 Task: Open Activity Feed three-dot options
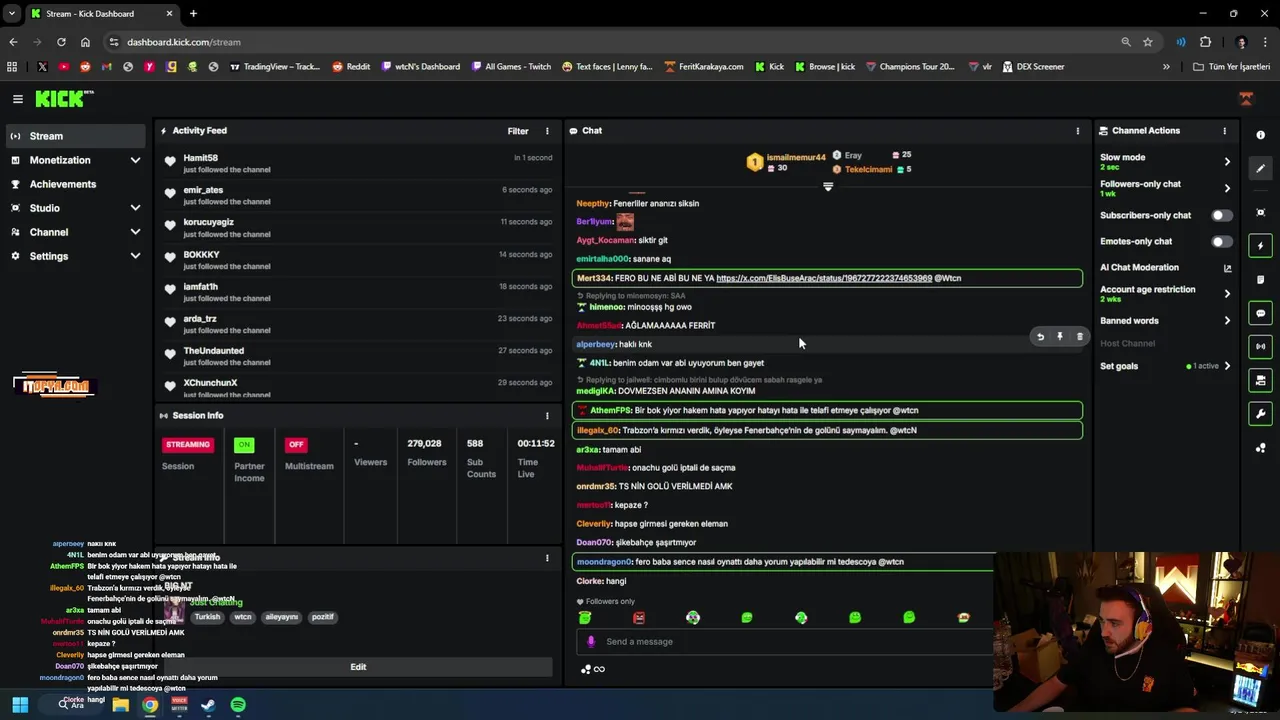(x=547, y=131)
